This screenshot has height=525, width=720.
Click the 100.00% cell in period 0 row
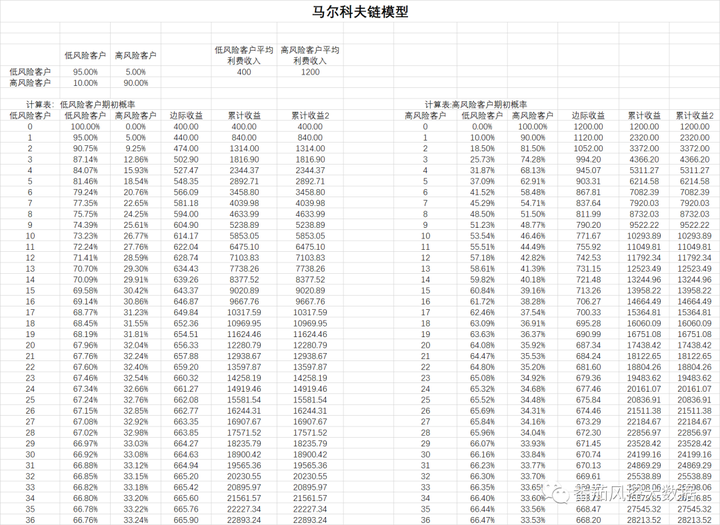point(85,127)
